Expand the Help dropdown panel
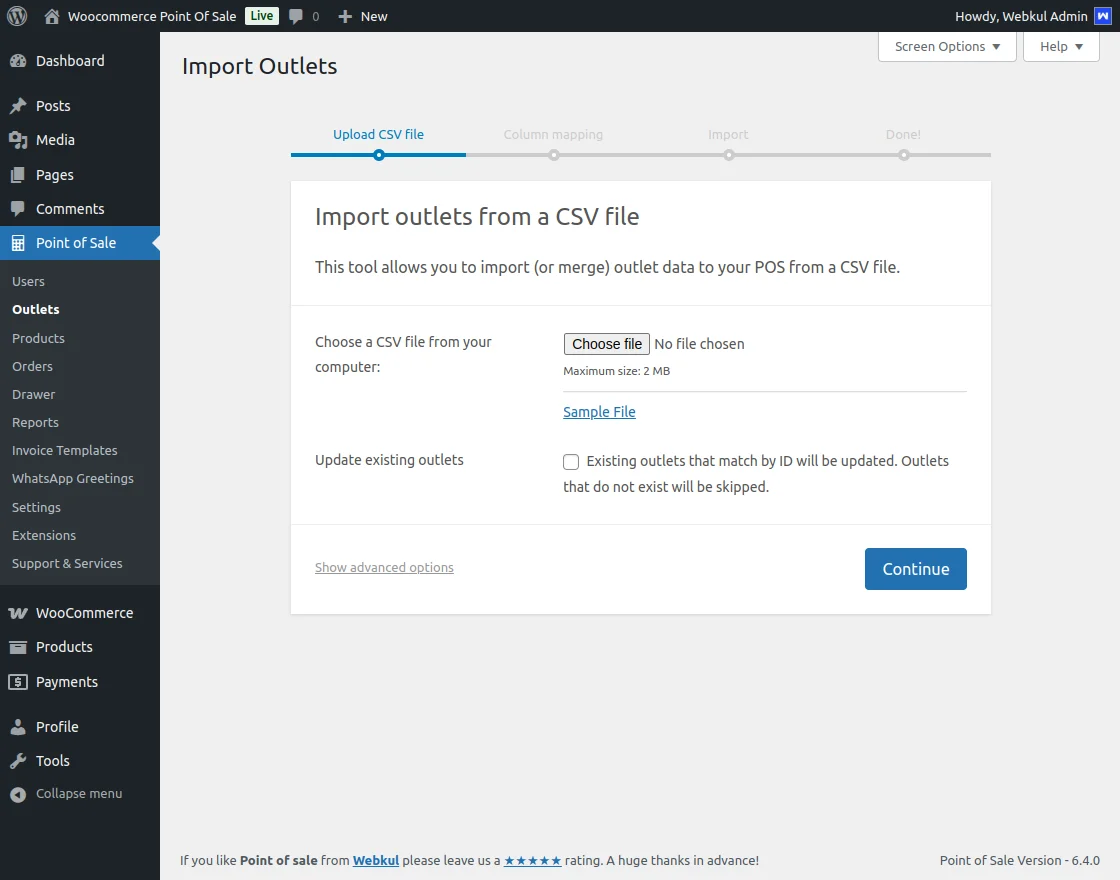Viewport: 1120px width, 880px height. 1060,47
